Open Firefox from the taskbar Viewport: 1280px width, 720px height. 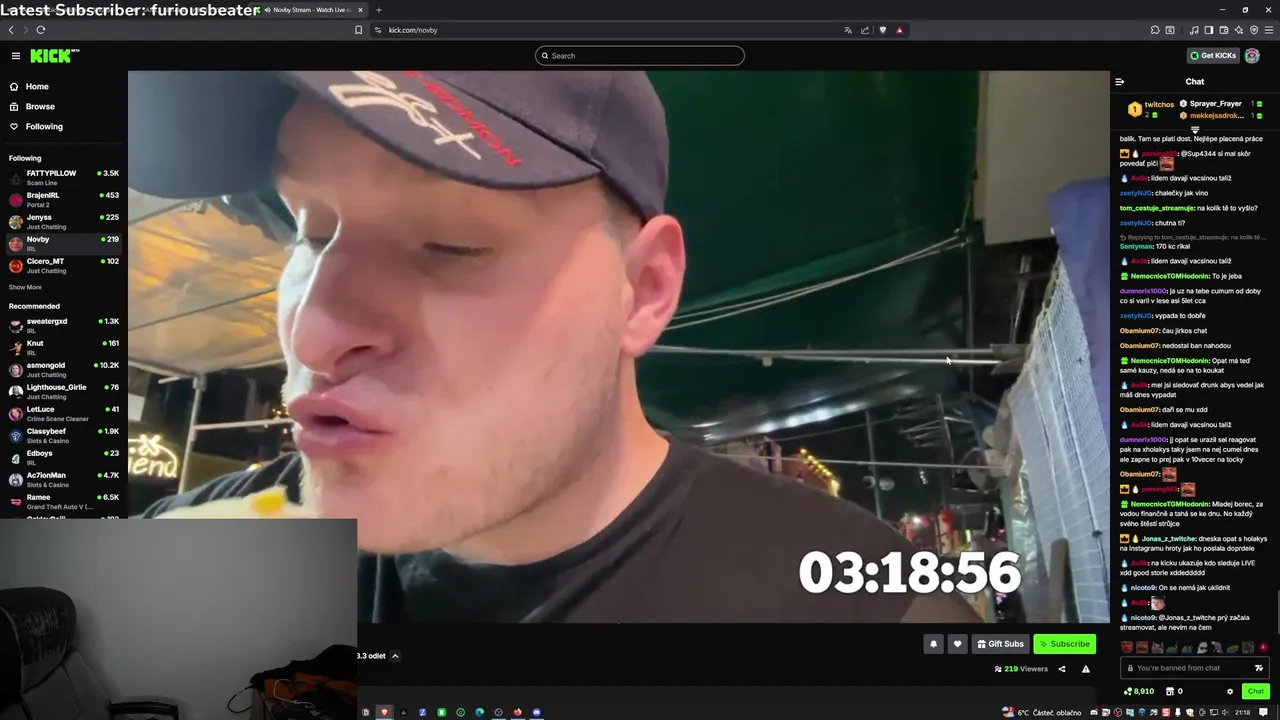518,712
